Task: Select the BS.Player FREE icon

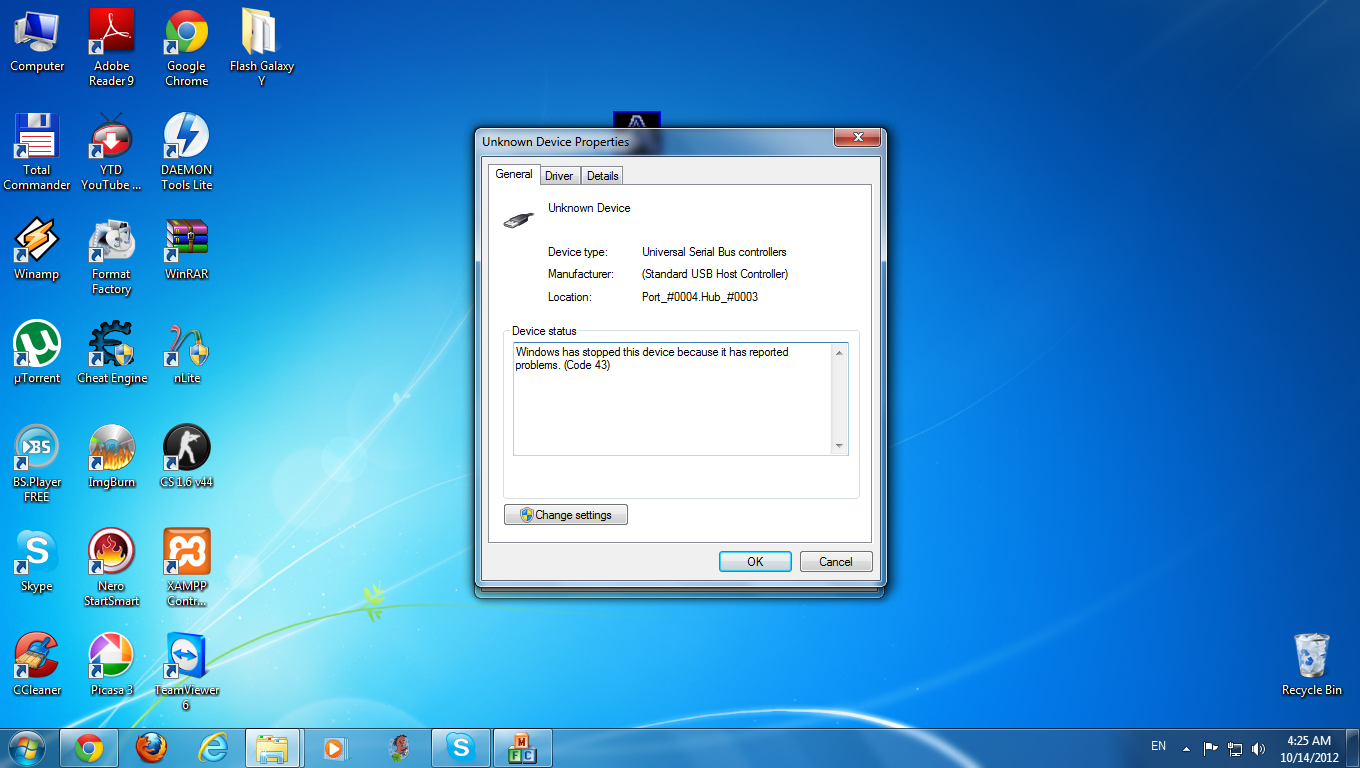Action: (37, 463)
